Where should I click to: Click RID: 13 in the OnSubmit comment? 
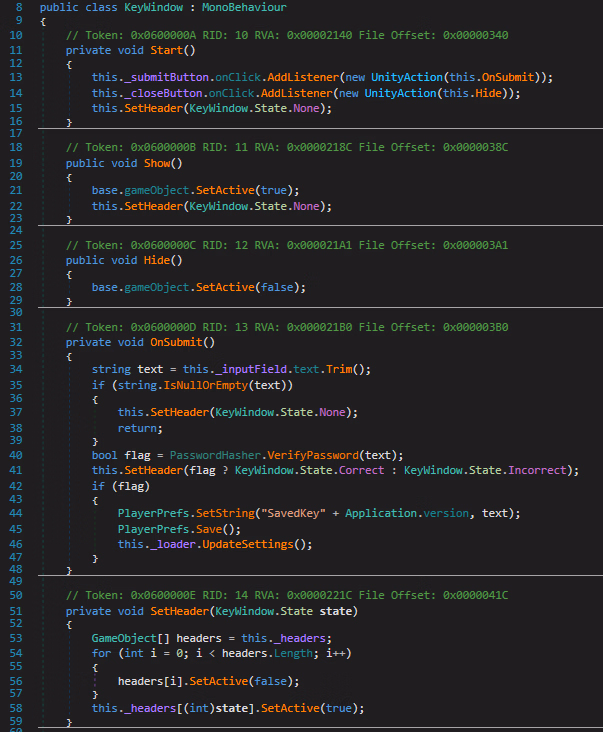click(x=225, y=327)
